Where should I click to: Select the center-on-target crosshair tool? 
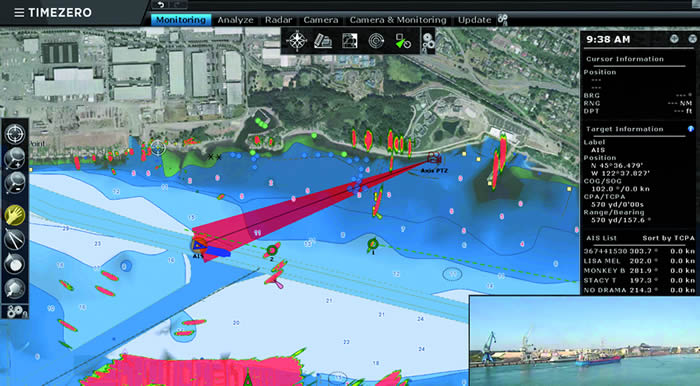pyautogui.click(x=15, y=134)
